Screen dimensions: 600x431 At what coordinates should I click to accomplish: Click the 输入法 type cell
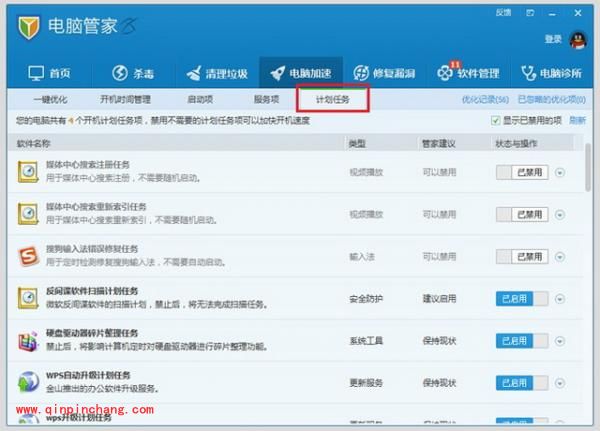coord(362,256)
